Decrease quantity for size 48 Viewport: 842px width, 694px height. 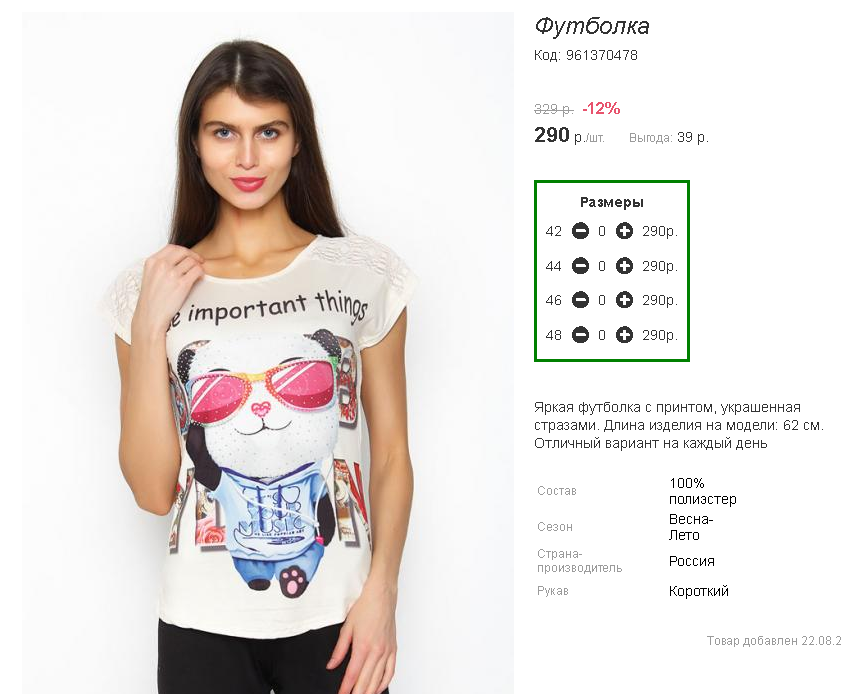pos(580,335)
